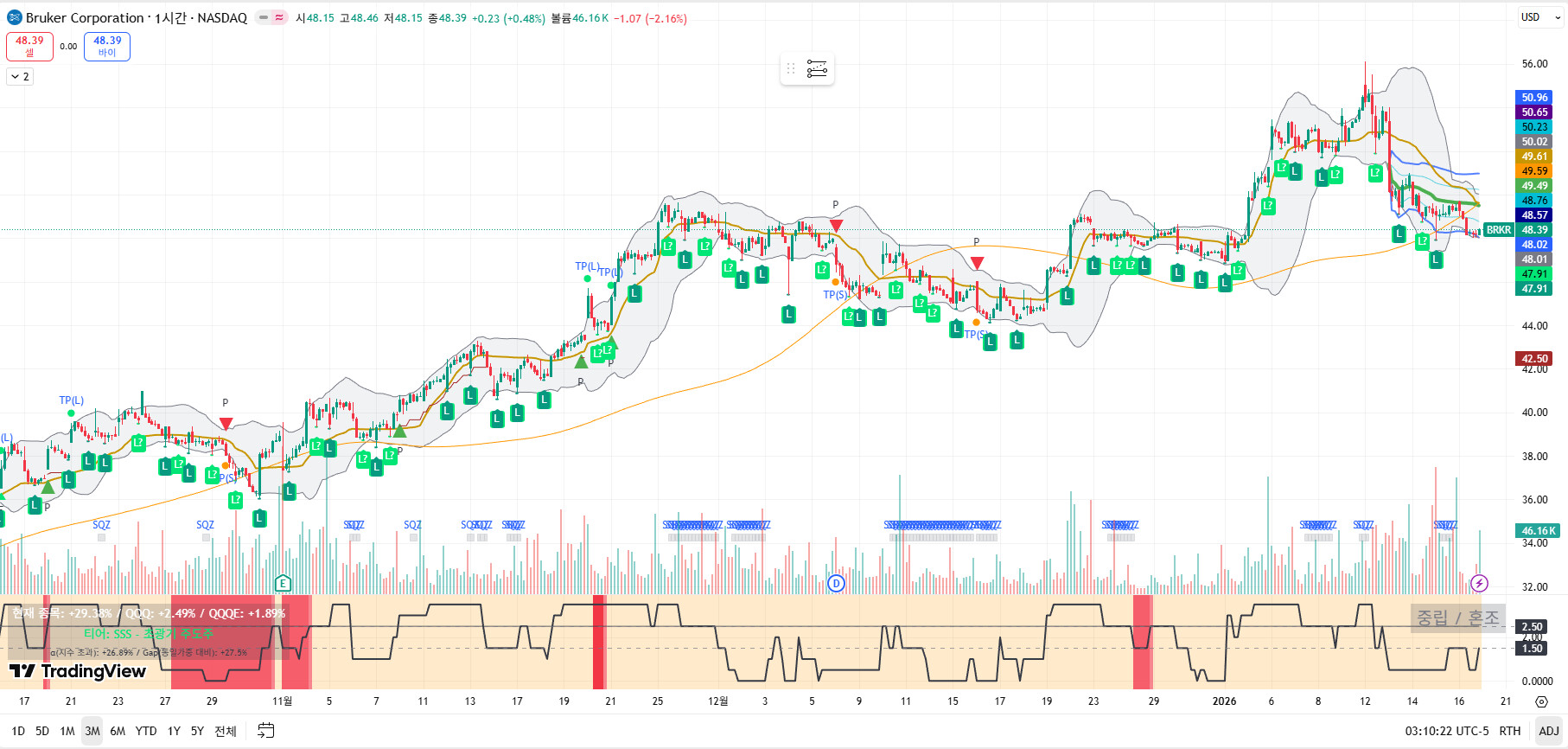The image size is (1568, 749).
Task: Click the 12월 label on time axis
Action: click(717, 701)
